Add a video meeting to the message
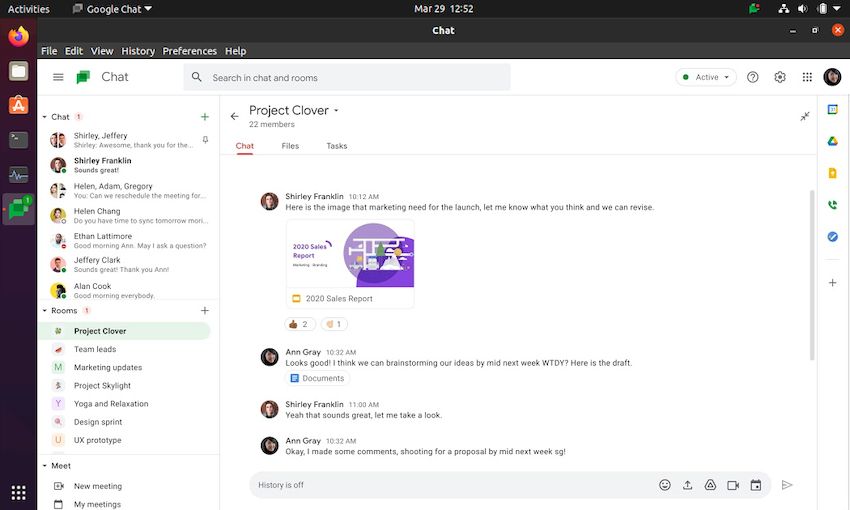This screenshot has width=850, height=510. 733,485
